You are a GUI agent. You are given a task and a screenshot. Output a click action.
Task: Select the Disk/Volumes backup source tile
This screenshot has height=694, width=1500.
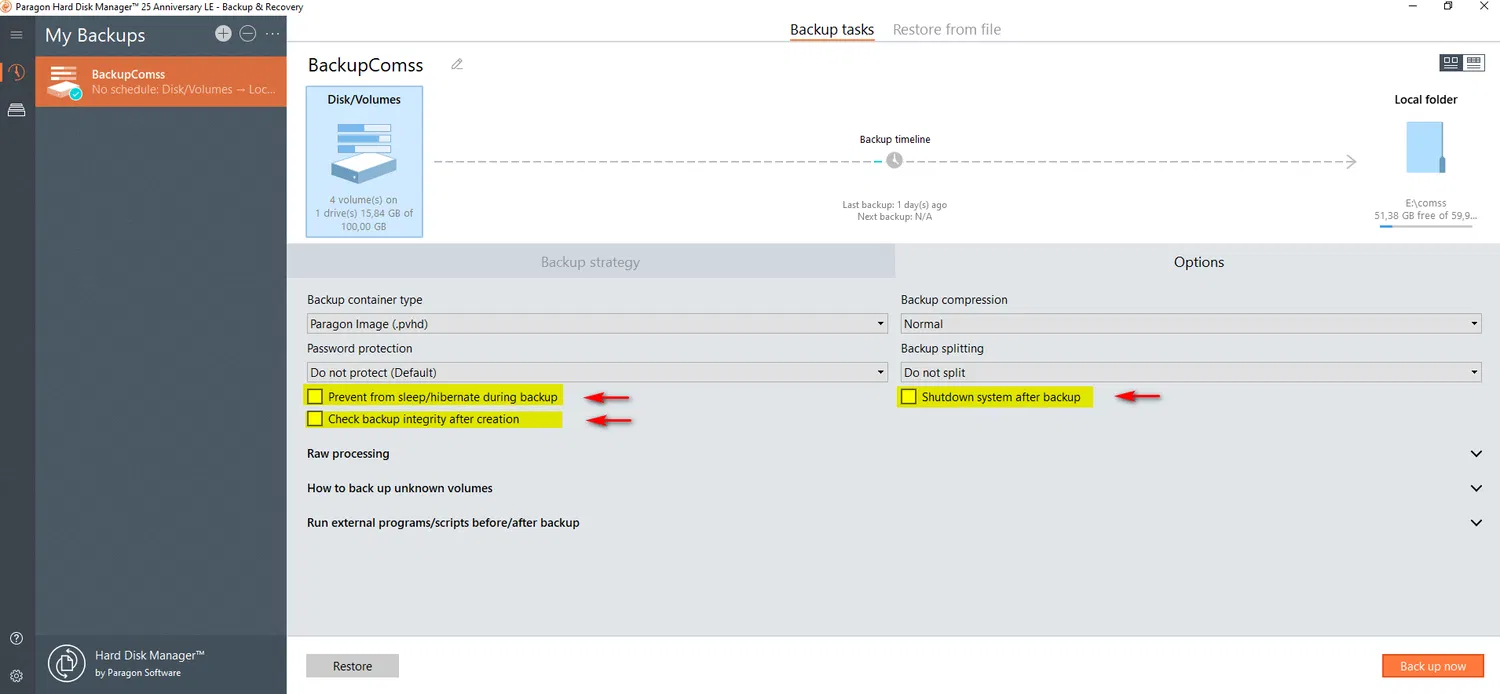coord(364,161)
